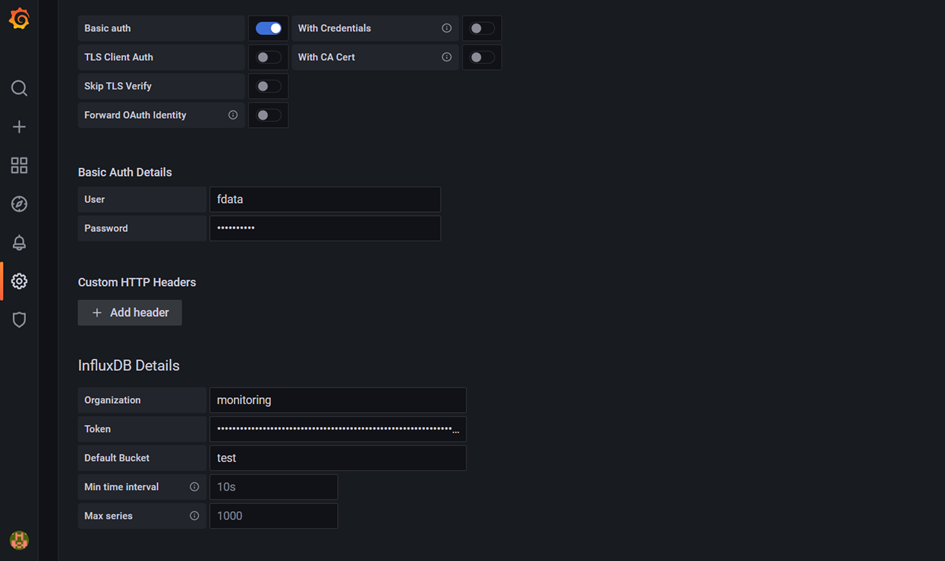Show info for With Credentials
This screenshot has width=945, height=561.
[x=447, y=28]
